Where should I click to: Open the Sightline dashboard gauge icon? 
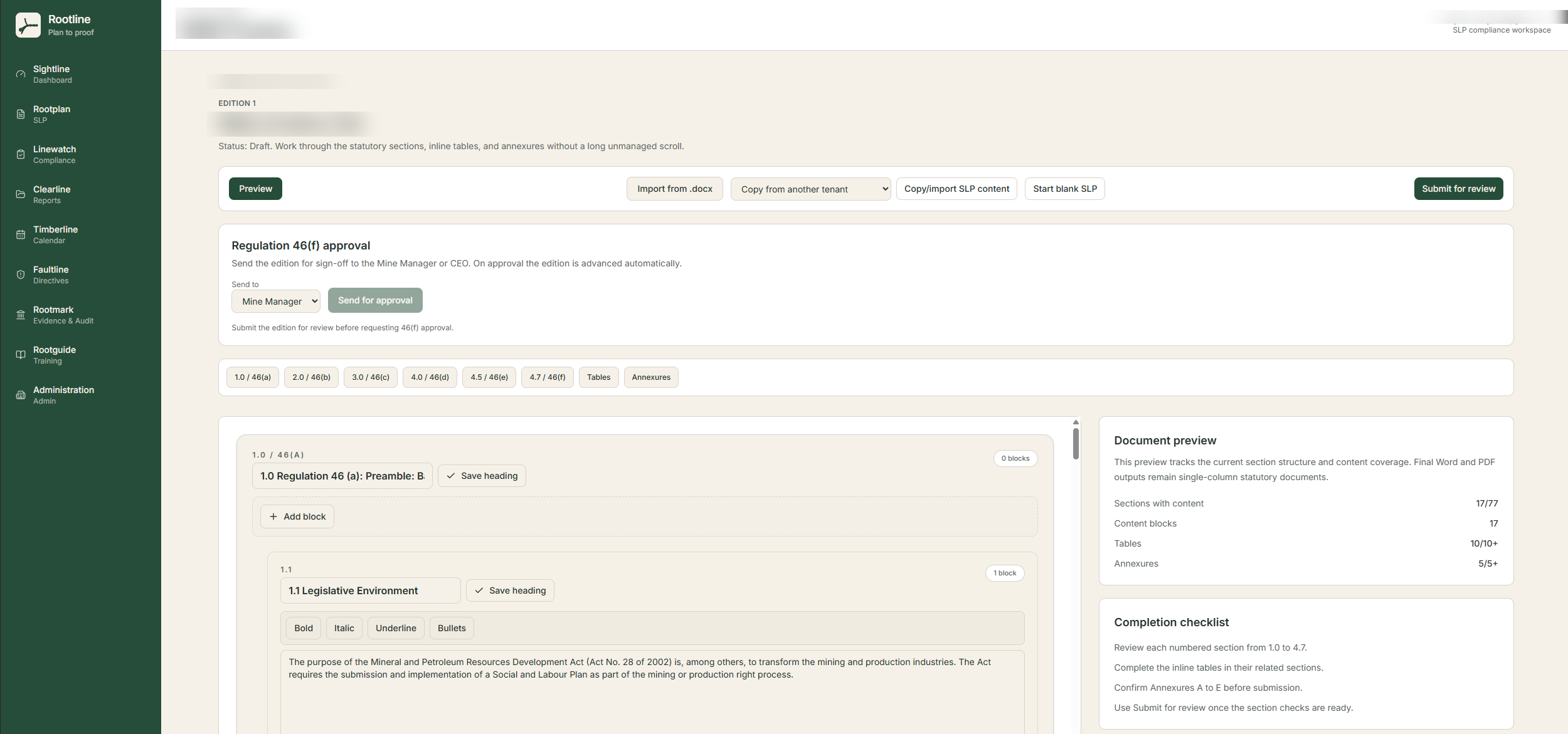[x=21, y=74]
